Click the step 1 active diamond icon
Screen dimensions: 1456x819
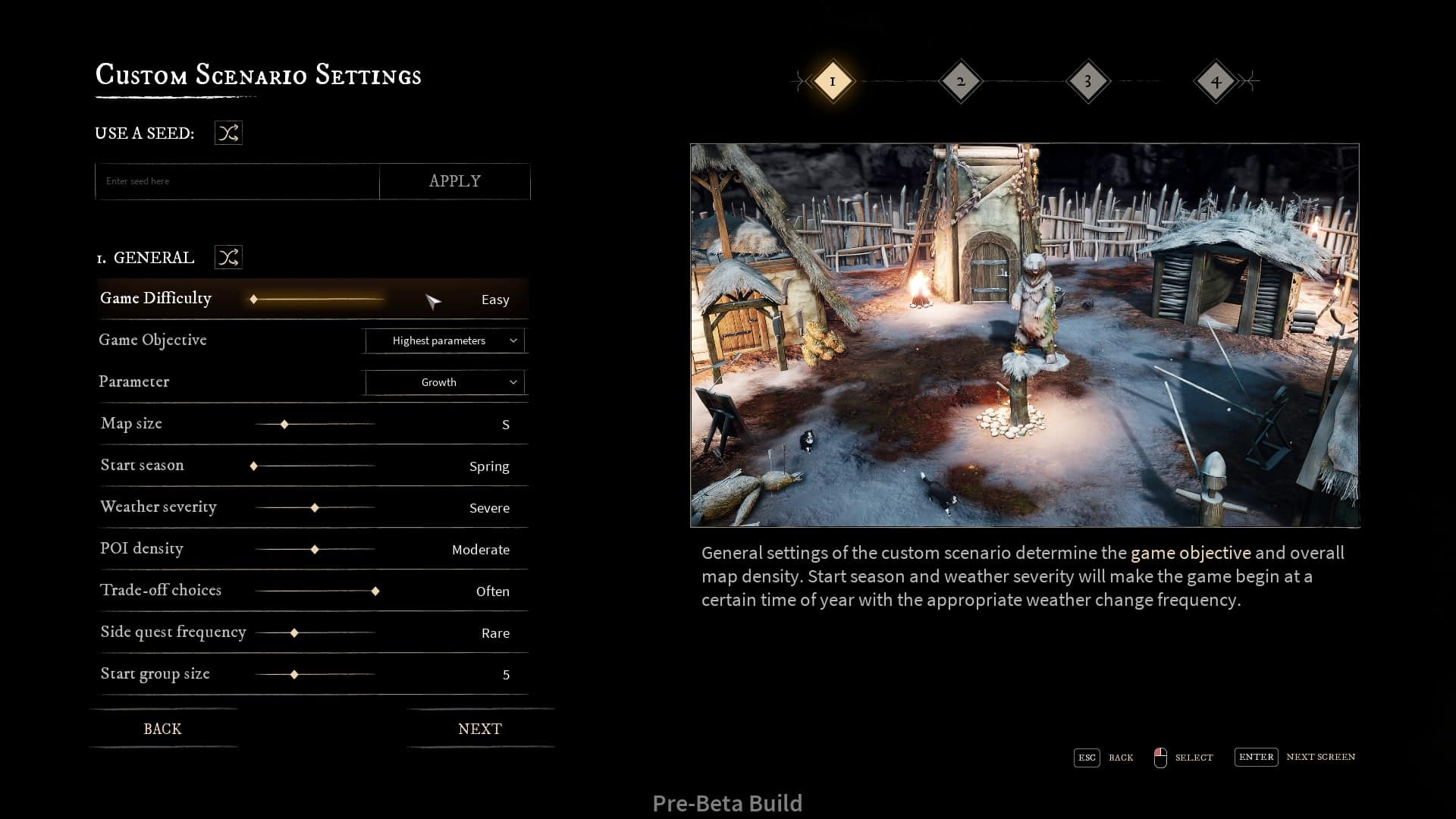832,81
